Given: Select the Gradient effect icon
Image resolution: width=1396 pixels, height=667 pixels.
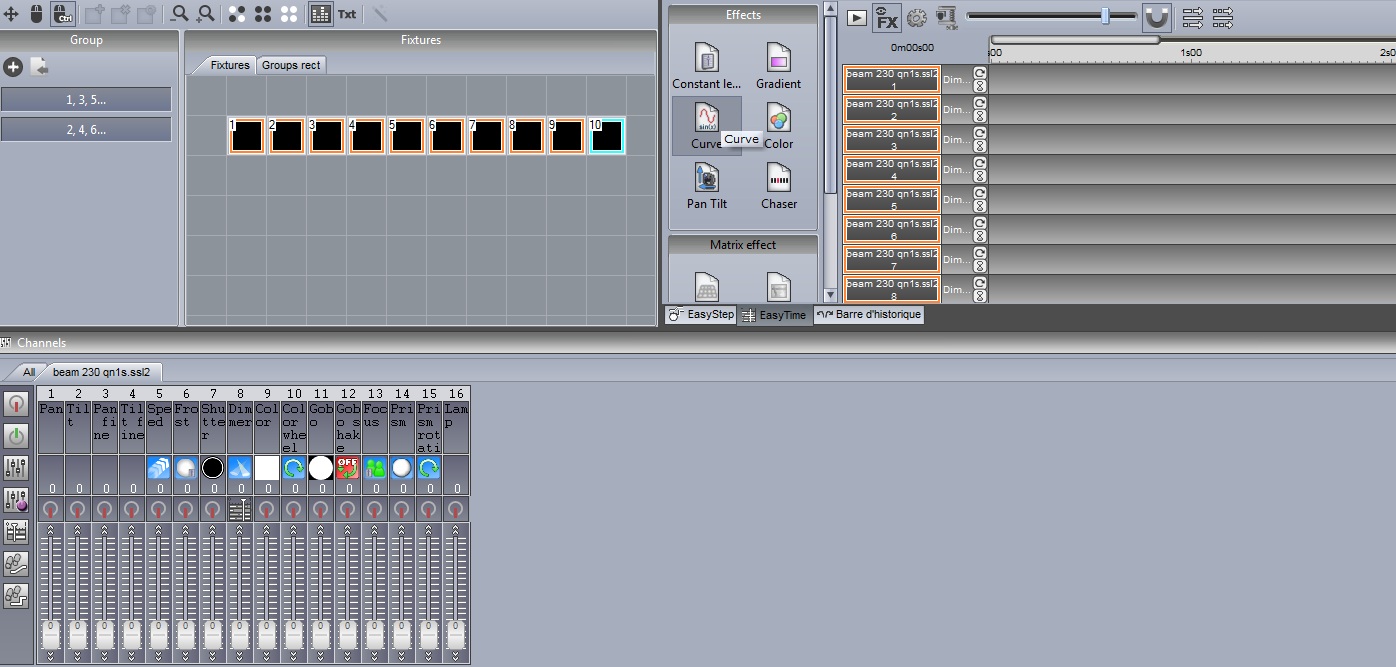Looking at the screenshot, I should [x=778, y=59].
